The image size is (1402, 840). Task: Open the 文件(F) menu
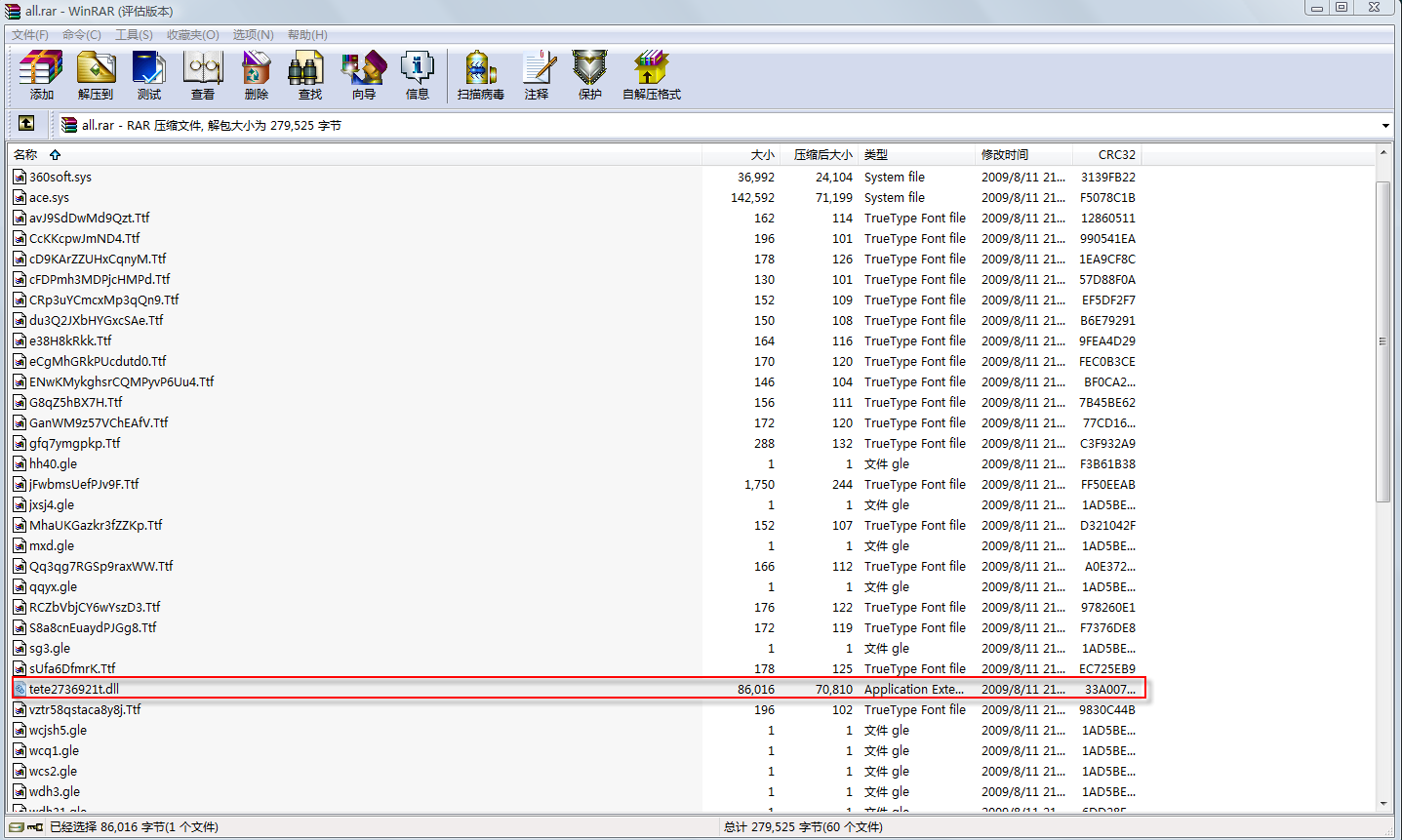30,34
